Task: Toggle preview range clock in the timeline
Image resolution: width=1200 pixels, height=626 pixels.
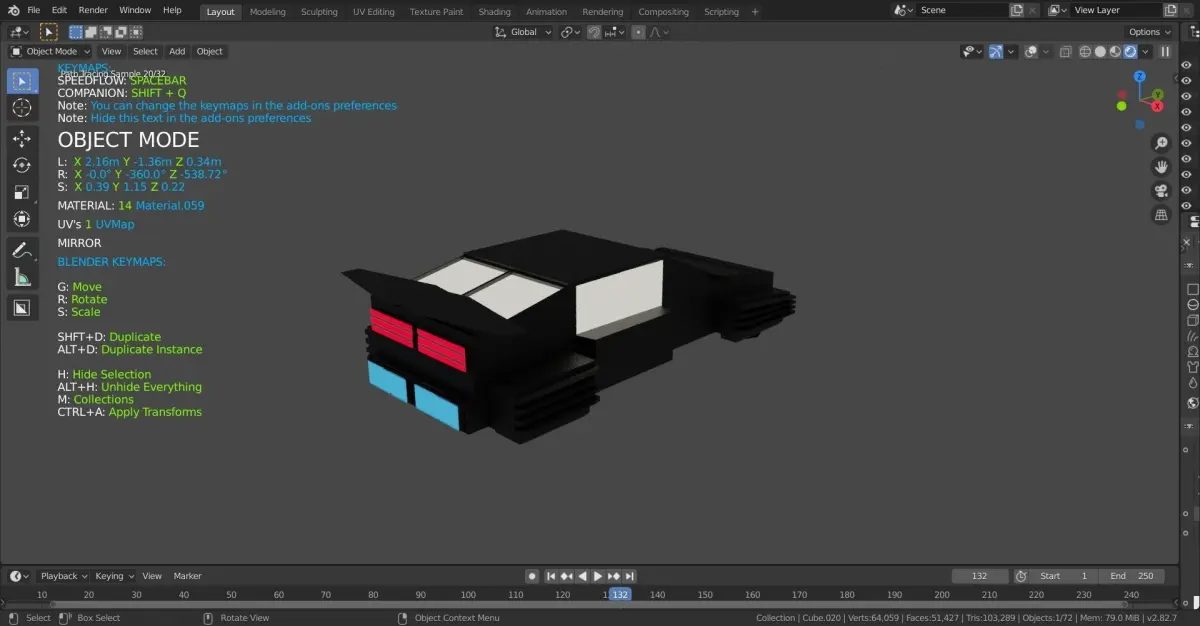Action: 1021,576
